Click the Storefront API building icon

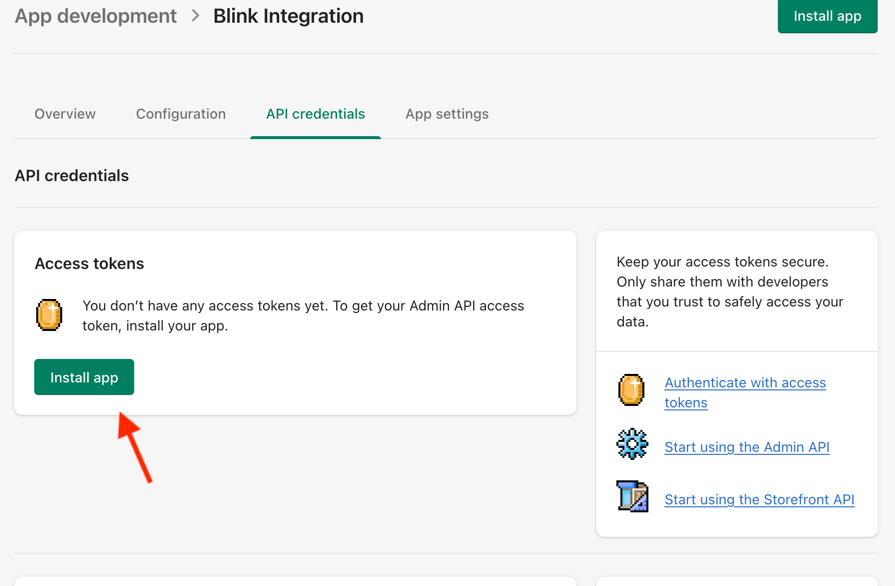click(x=632, y=496)
